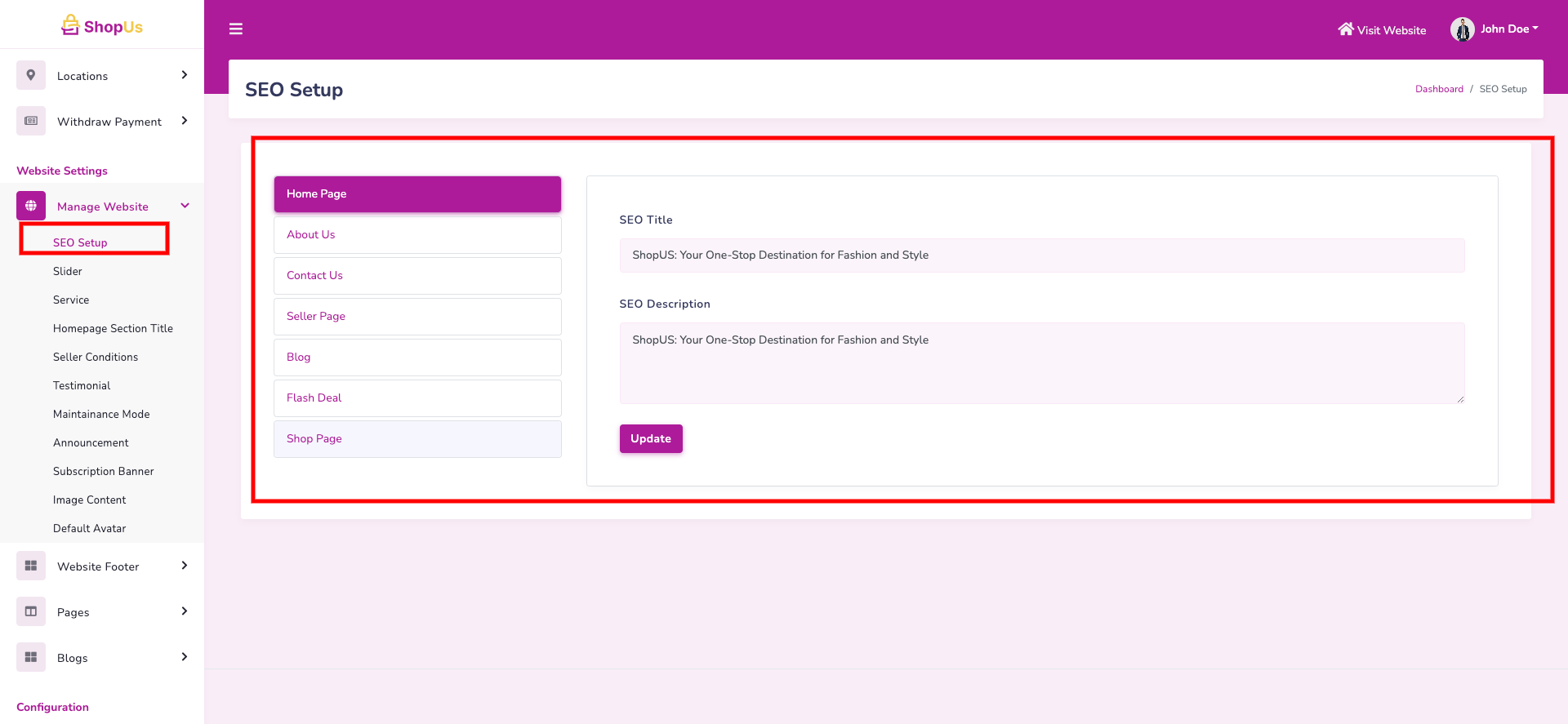The height and width of the screenshot is (724, 1568).
Task: Focus the SEO Title input field
Action: click(1041, 255)
